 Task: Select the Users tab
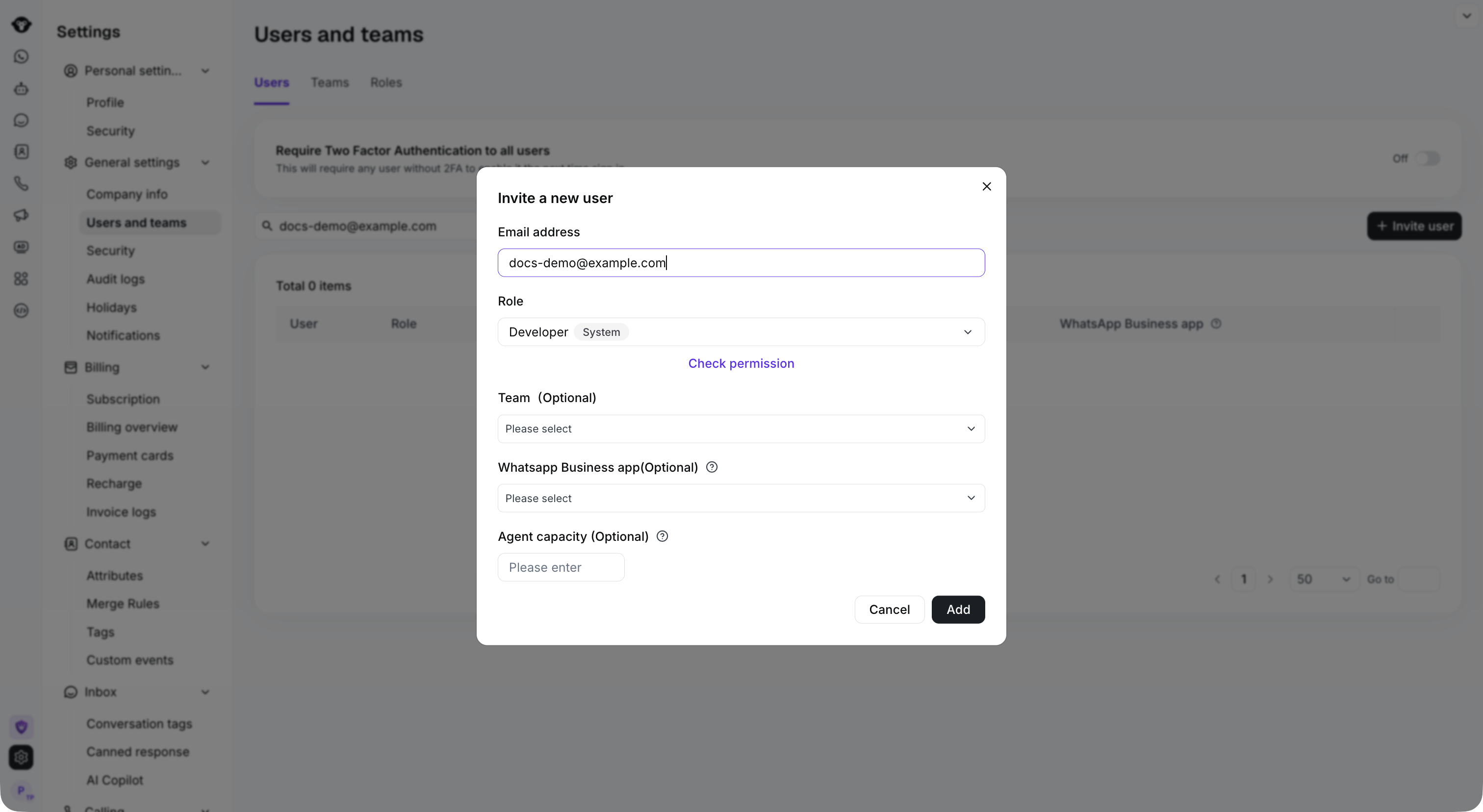271,83
